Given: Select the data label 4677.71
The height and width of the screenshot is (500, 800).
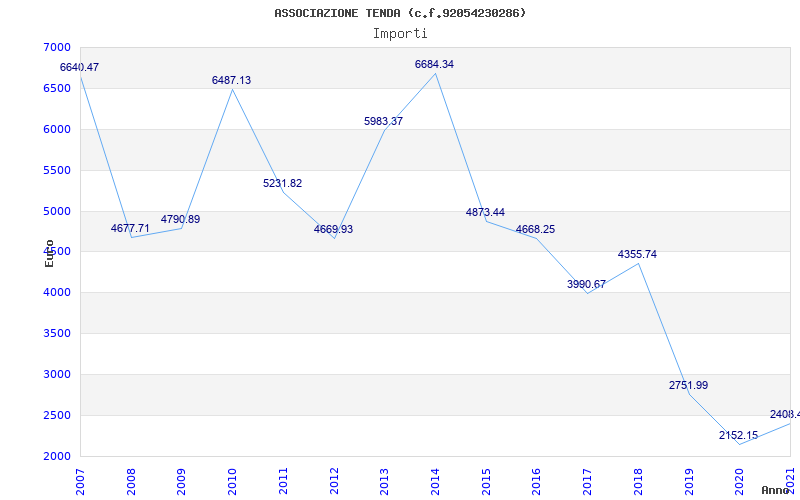Looking at the screenshot, I should coord(130,228).
